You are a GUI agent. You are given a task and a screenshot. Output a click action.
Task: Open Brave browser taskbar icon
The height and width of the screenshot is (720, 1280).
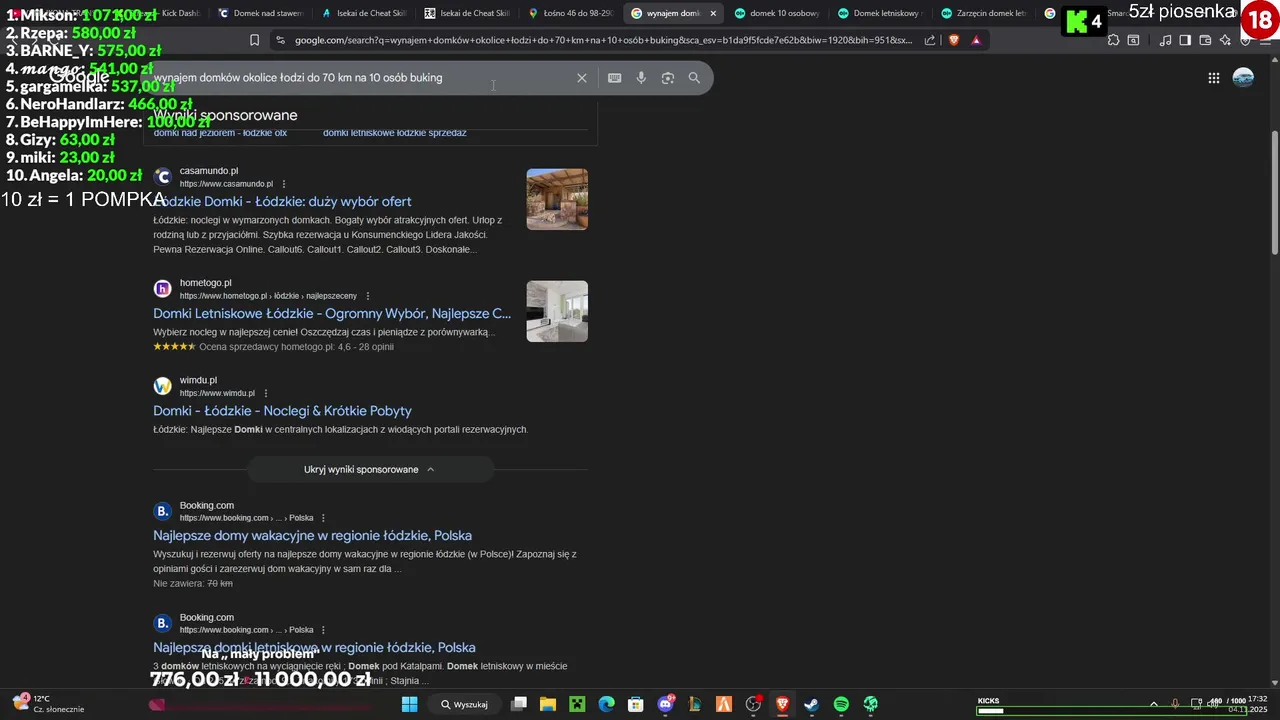click(x=782, y=704)
